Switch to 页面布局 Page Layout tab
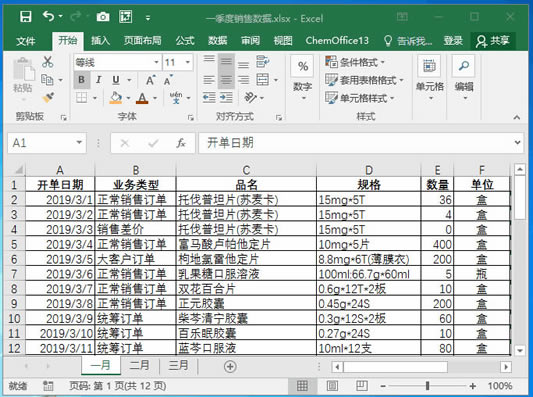This screenshot has width=533, height=397. point(142,41)
